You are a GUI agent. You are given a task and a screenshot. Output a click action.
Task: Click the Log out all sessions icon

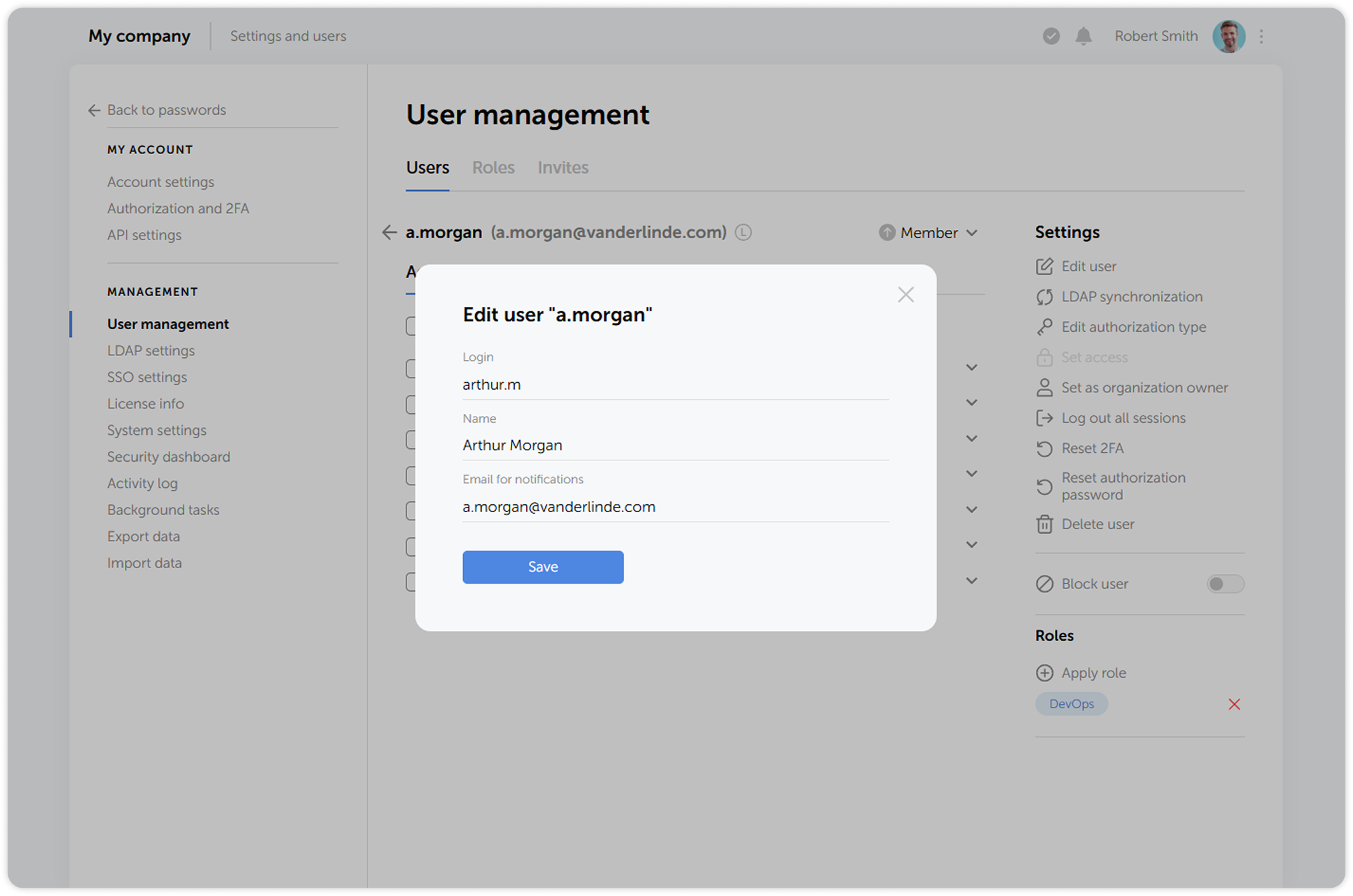[1045, 418]
